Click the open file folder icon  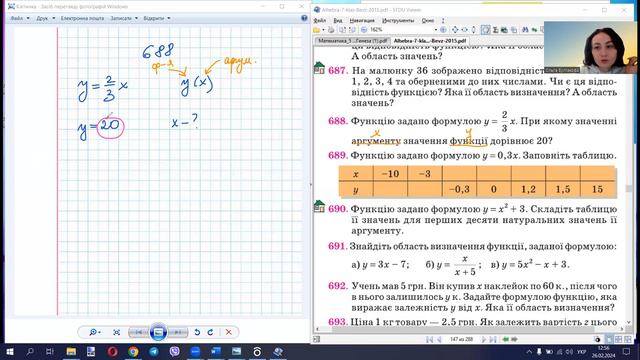point(317,30)
